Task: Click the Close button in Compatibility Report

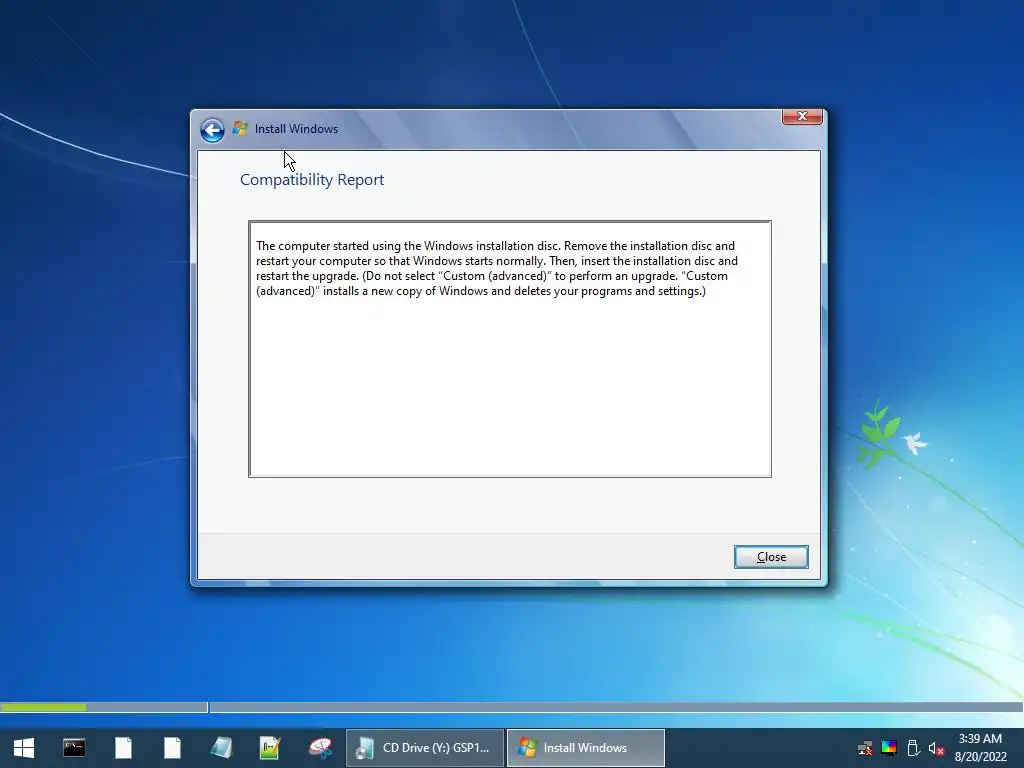Action: pos(771,557)
